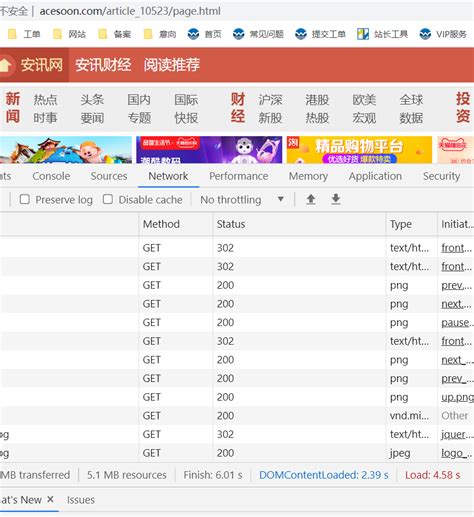The height and width of the screenshot is (517, 474).
Task: Open the 工单 bookmark folder
Action: pos(24,34)
